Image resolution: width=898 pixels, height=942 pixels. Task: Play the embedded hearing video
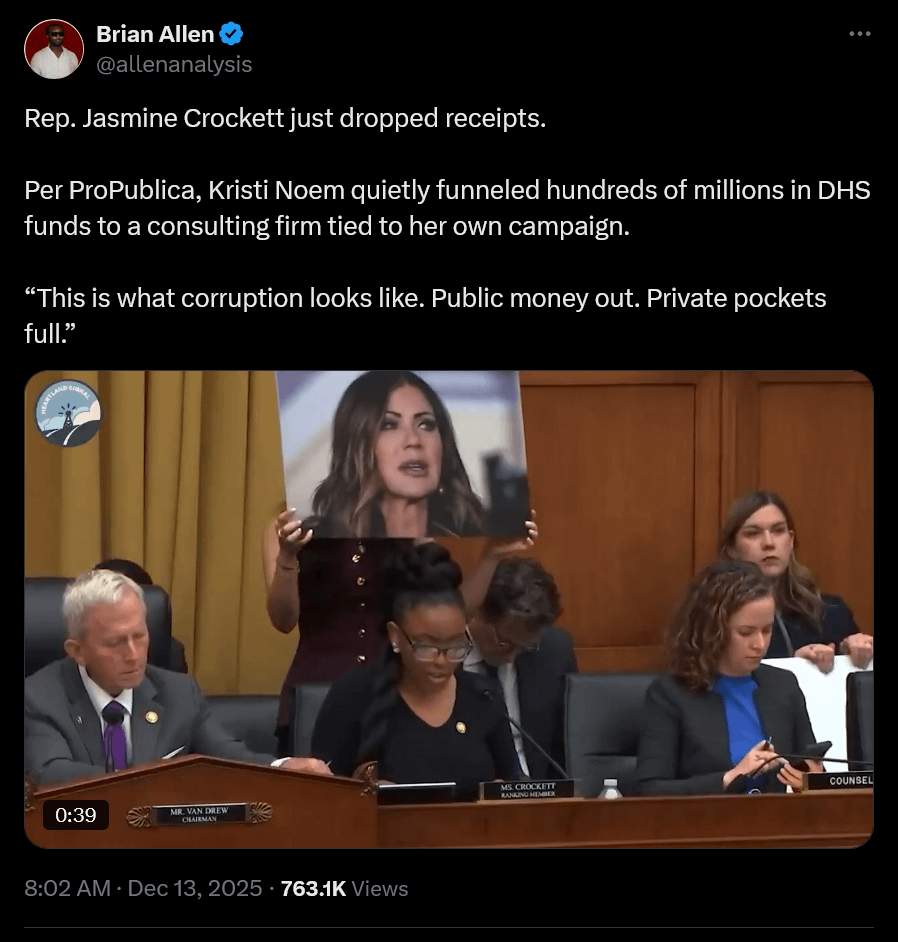point(449,609)
